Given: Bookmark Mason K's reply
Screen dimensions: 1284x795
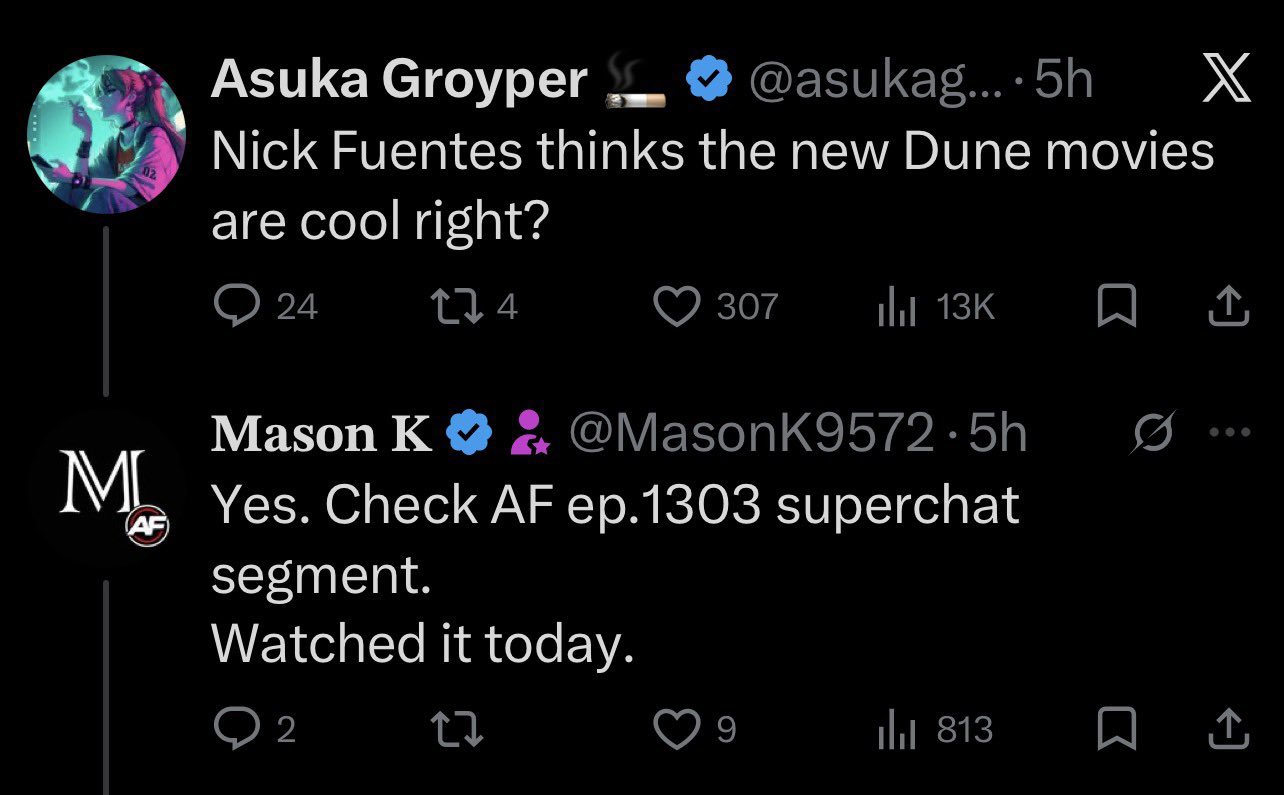Looking at the screenshot, I should pos(1115,729).
